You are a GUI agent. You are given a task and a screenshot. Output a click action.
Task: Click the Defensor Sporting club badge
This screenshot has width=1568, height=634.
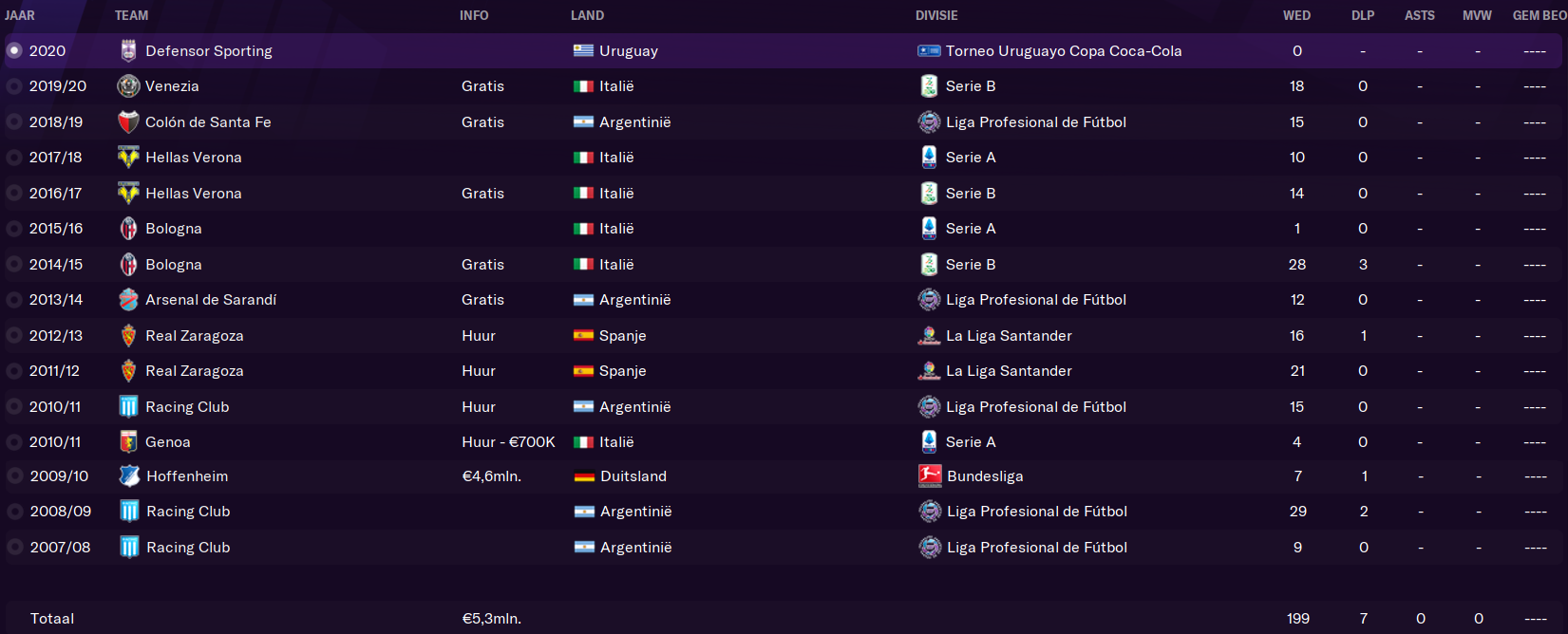click(x=128, y=51)
